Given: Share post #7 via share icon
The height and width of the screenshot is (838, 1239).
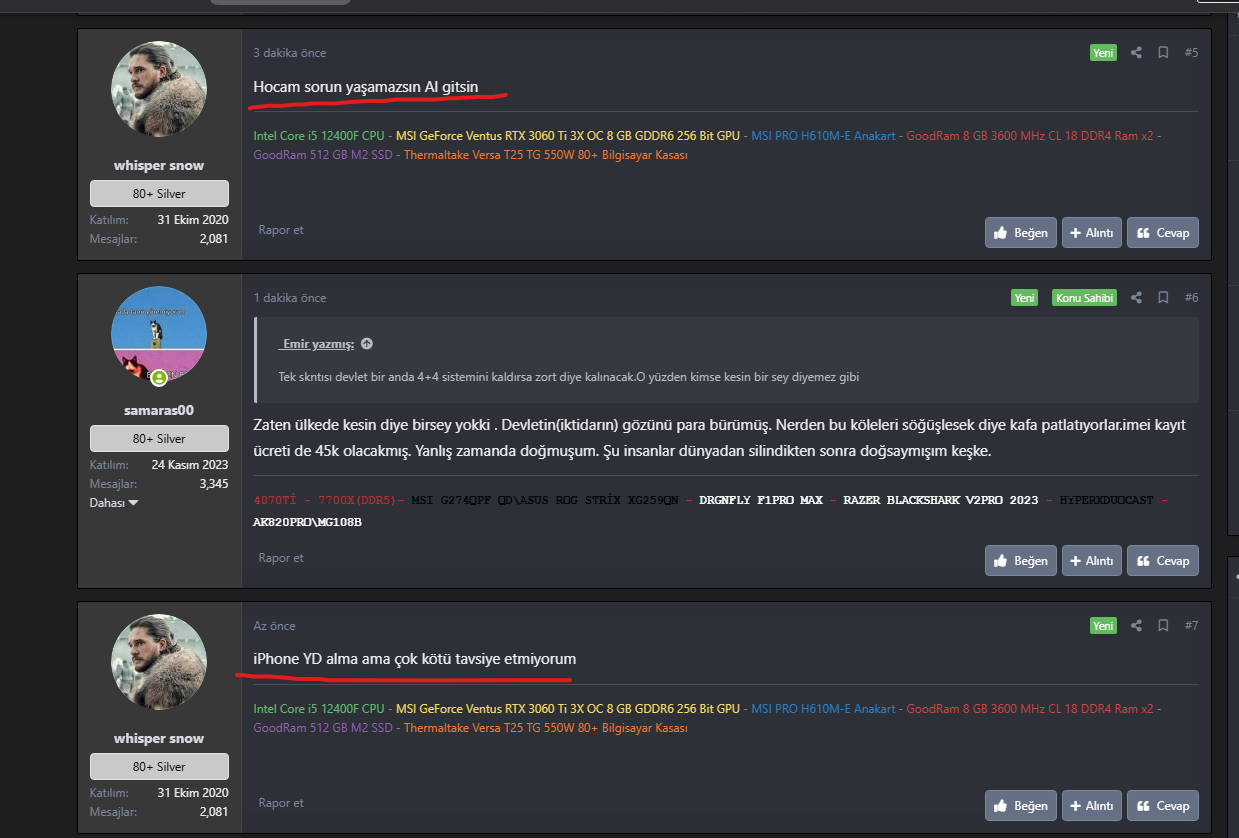Looking at the screenshot, I should point(1136,626).
